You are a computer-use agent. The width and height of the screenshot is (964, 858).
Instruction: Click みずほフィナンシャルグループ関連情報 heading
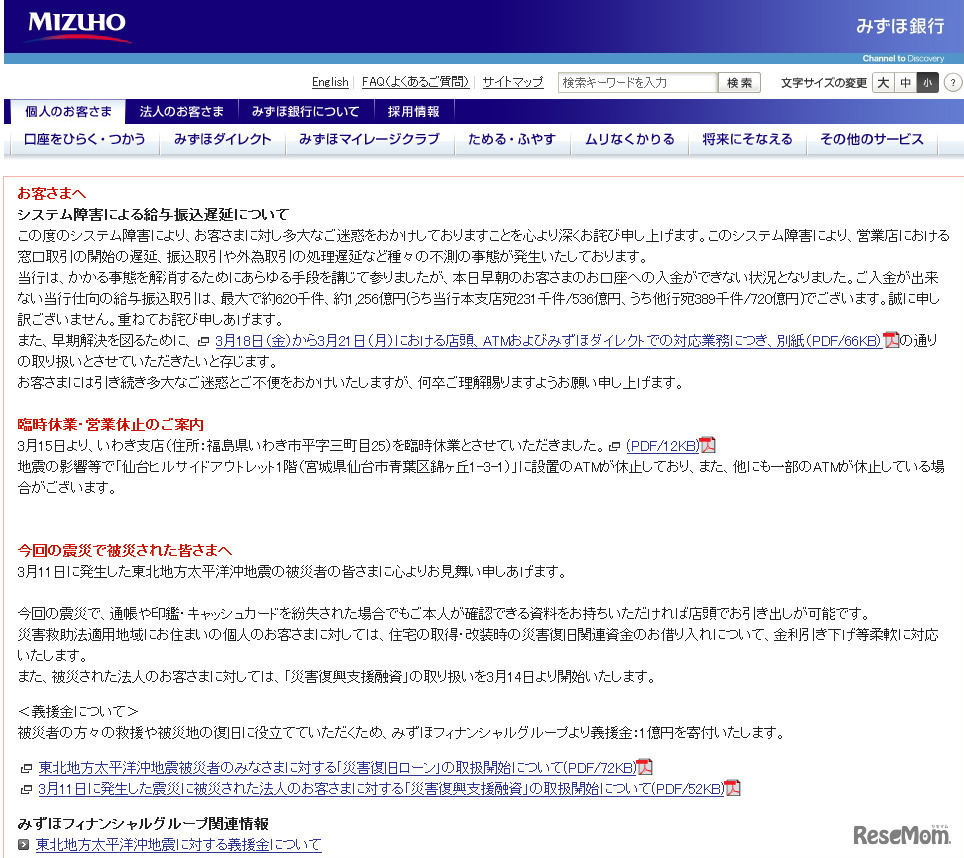click(143, 824)
